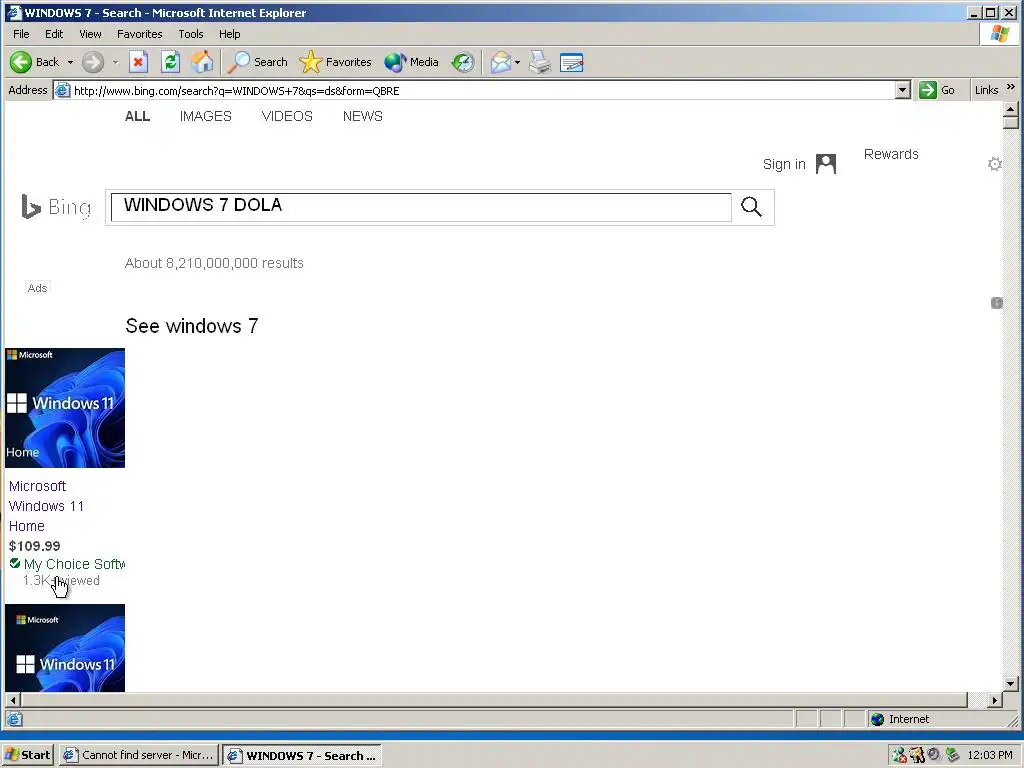The height and width of the screenshot is (768, 1024).
Task: Open the File menu
Action: pos(21,34)
